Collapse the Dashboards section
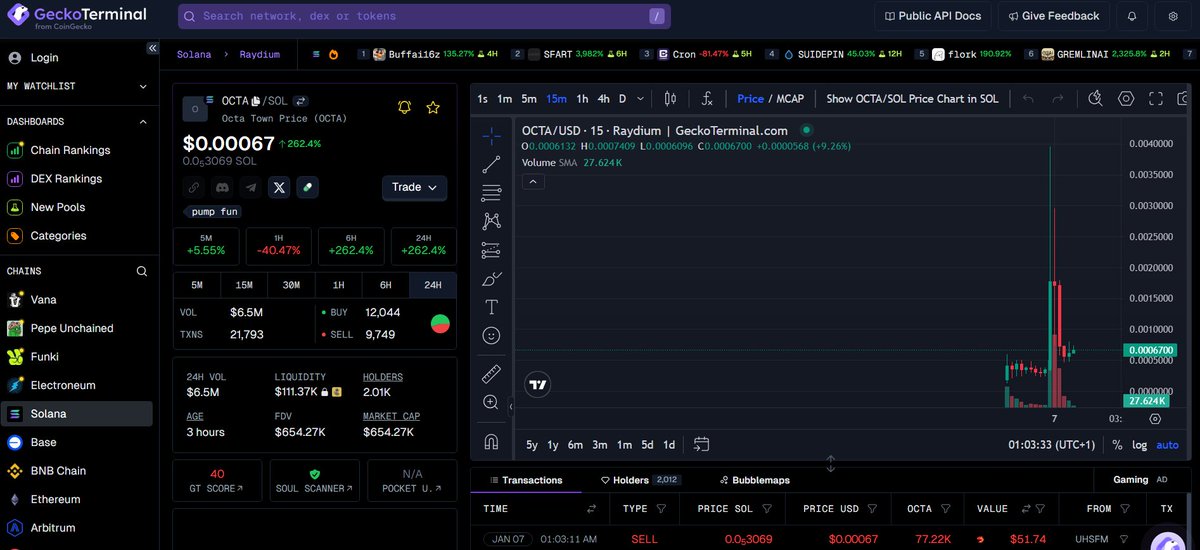1200x550 pixels. [x=142, y=122]
